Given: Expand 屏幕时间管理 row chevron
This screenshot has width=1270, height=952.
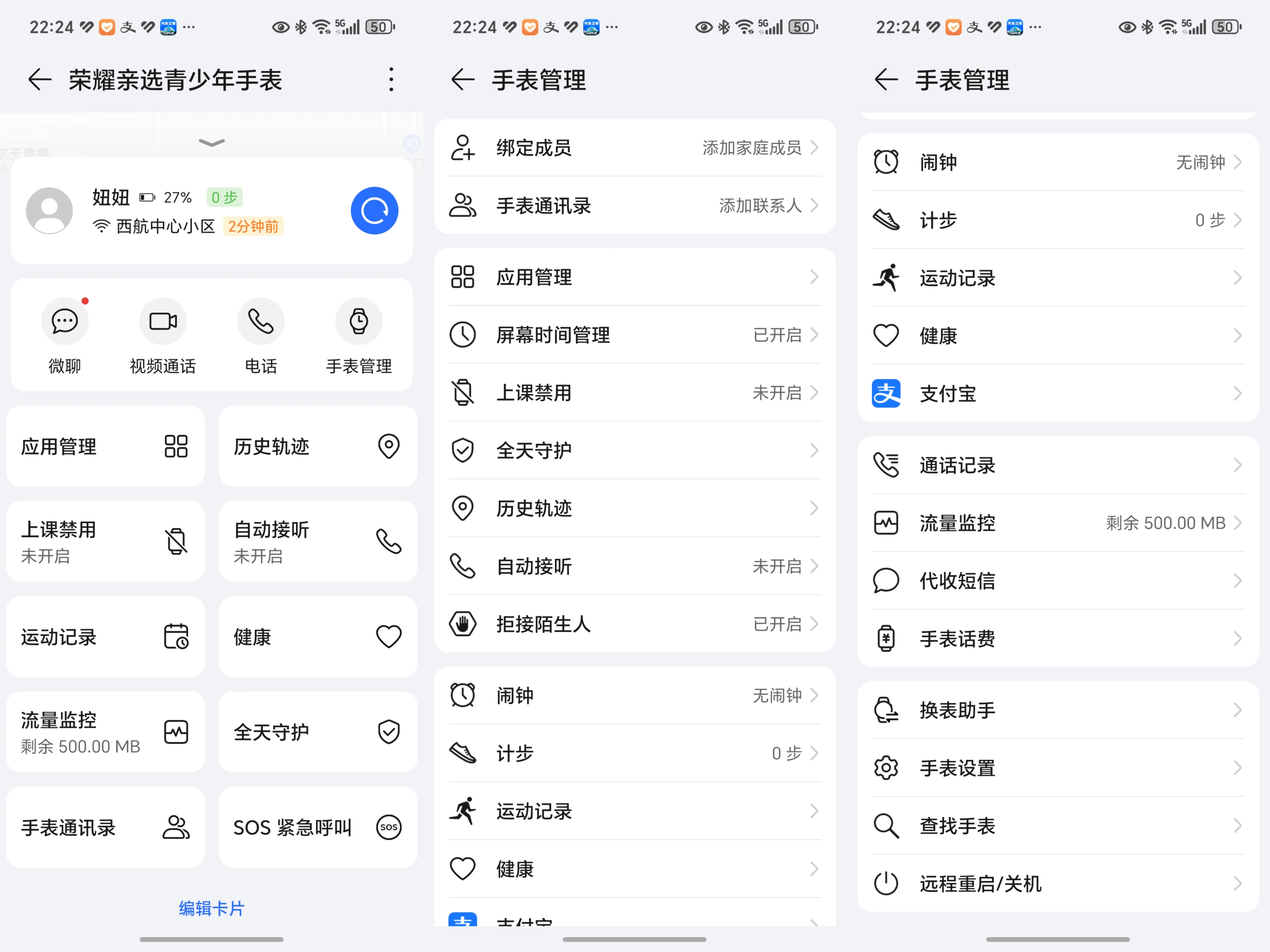Looking at the screenshot, I should (x=814, y=334).
